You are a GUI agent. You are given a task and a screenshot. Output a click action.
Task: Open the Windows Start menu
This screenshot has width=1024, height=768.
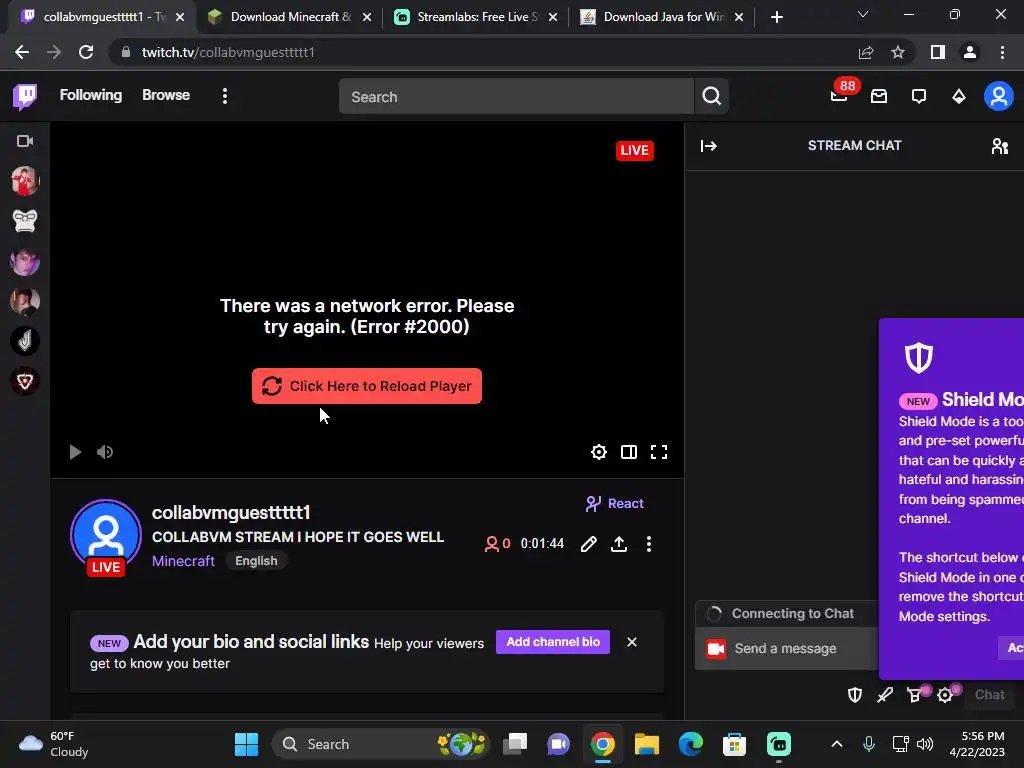tap(246, 744)
